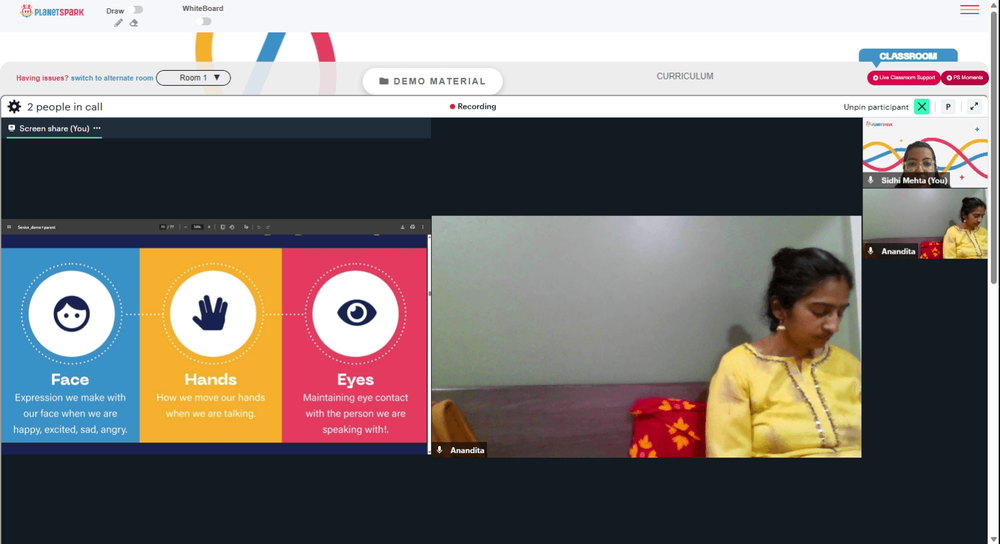This screenshot has width=1000, height=544.
Task: Select the pencil draw tool
Action: 118,23
